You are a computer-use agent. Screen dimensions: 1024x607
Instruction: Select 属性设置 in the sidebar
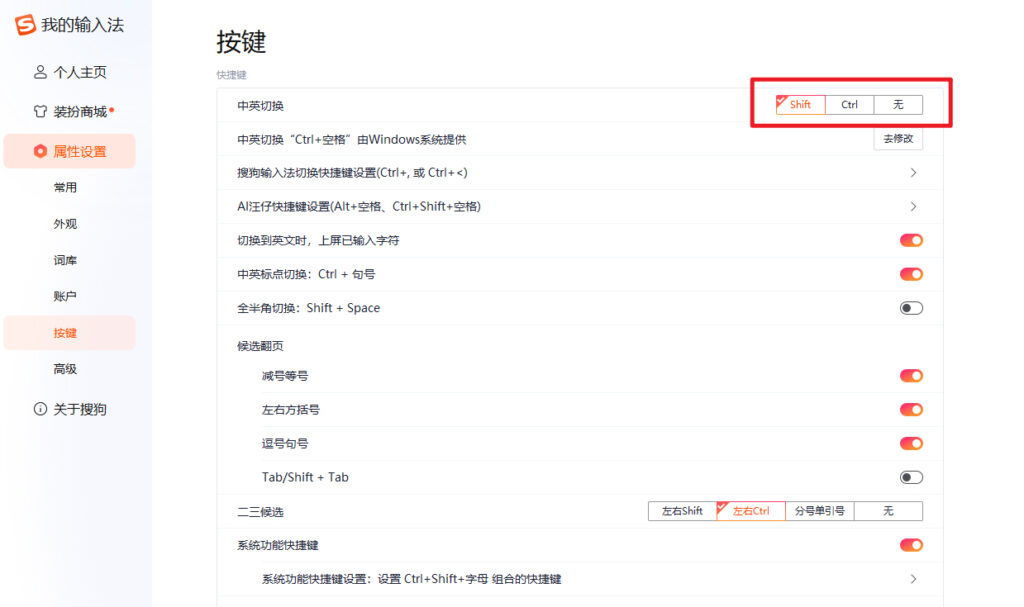pyautogui.click(x=69, y=152)
